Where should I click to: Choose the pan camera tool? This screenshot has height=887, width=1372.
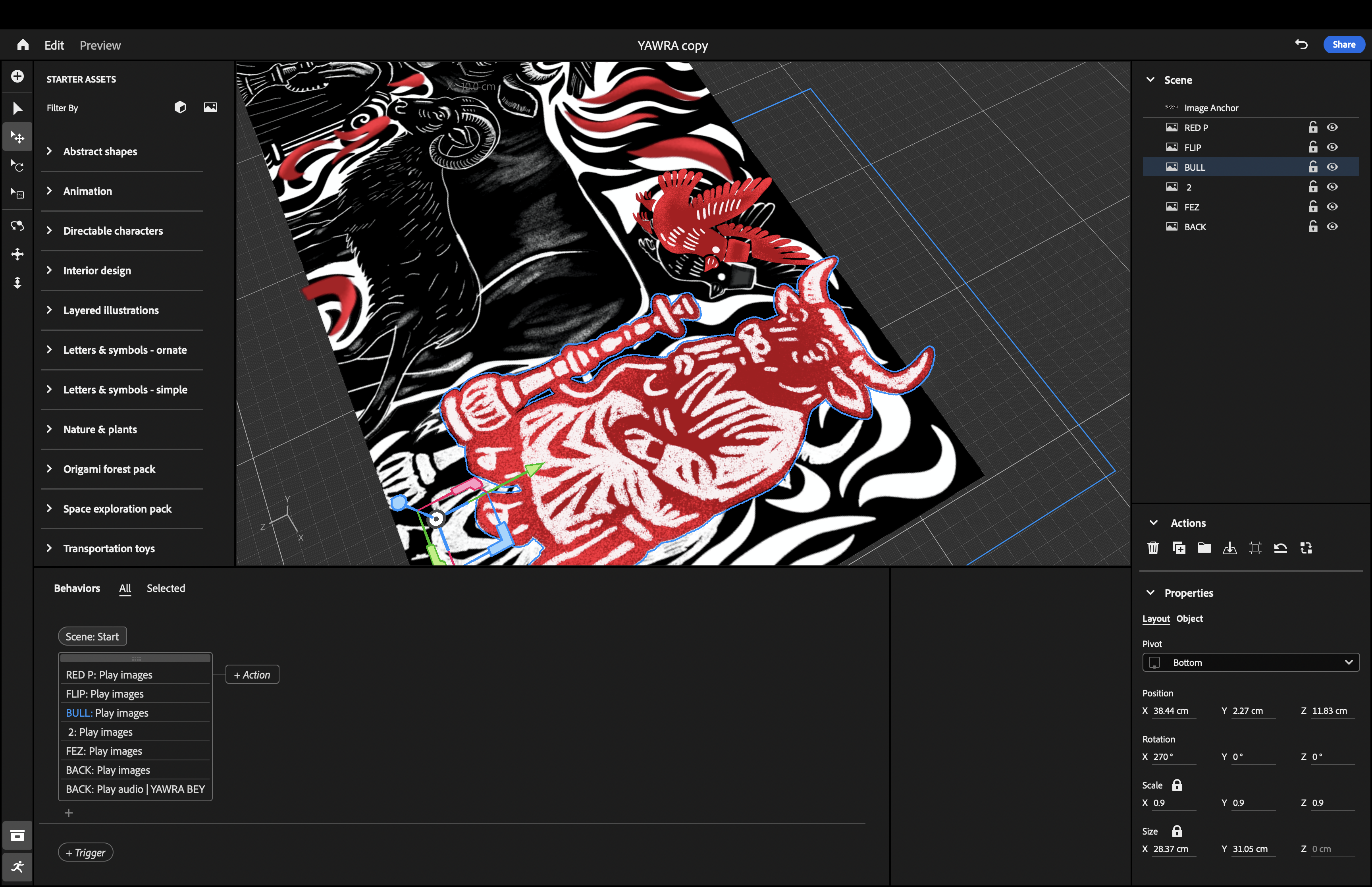click(17, 254)
